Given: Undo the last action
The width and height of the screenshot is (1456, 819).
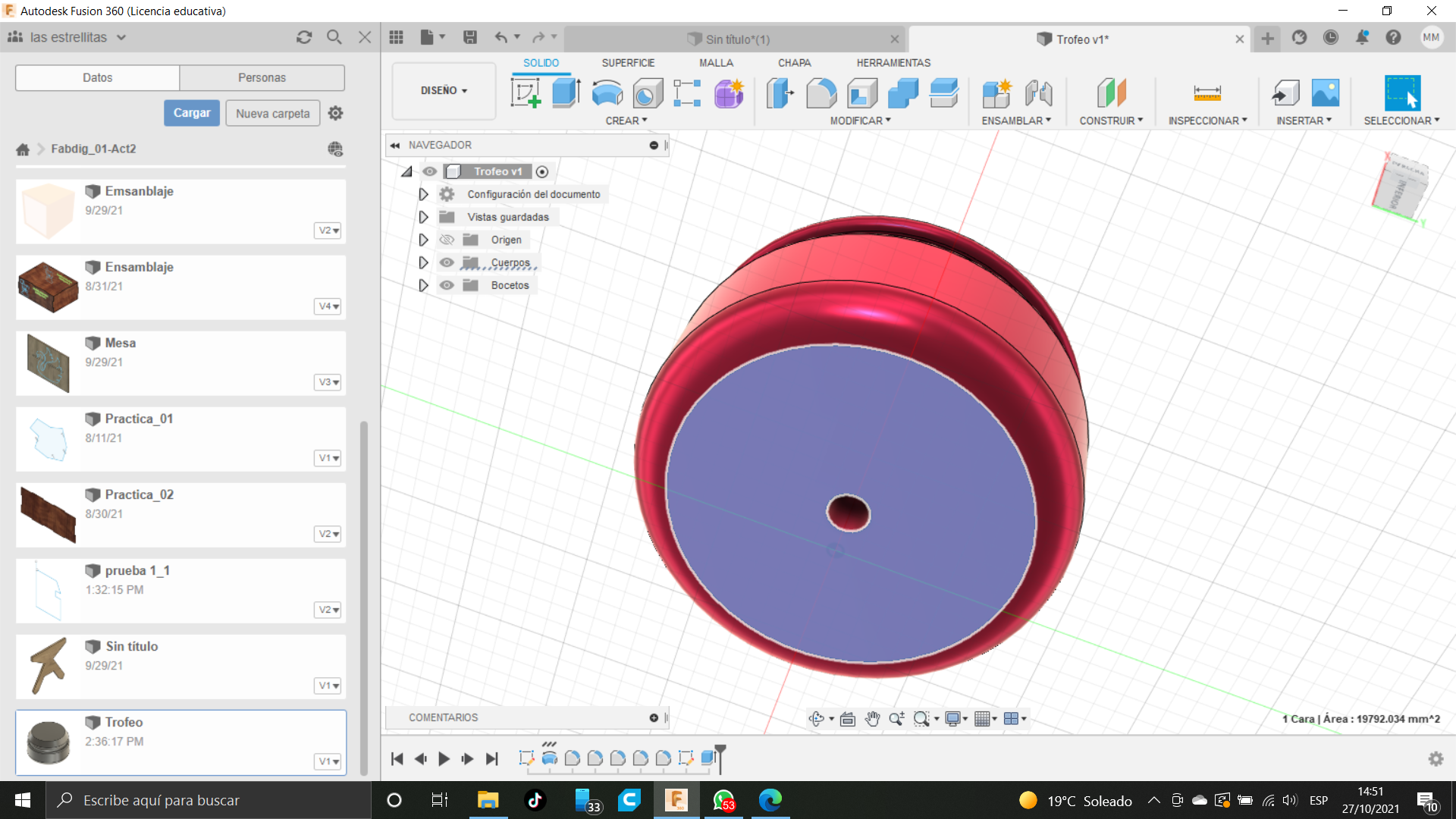Looking at the screenshot, I should [501, 37].
